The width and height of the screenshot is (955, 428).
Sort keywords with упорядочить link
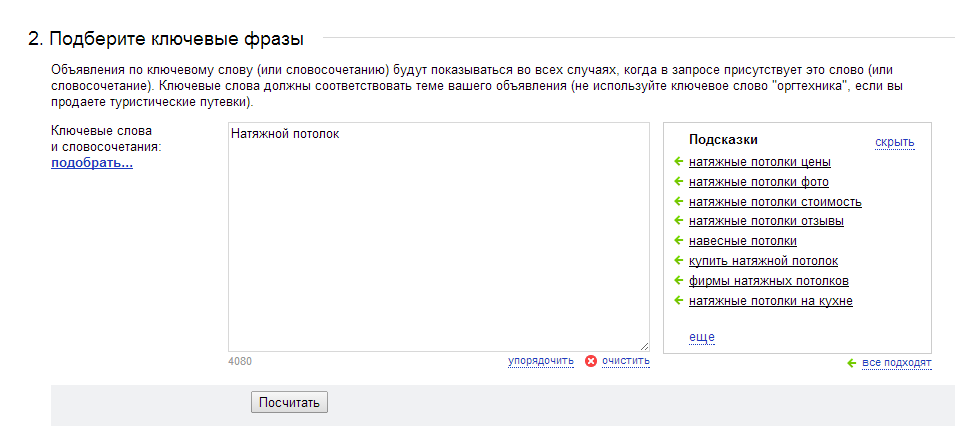click(x=541, y=361)
